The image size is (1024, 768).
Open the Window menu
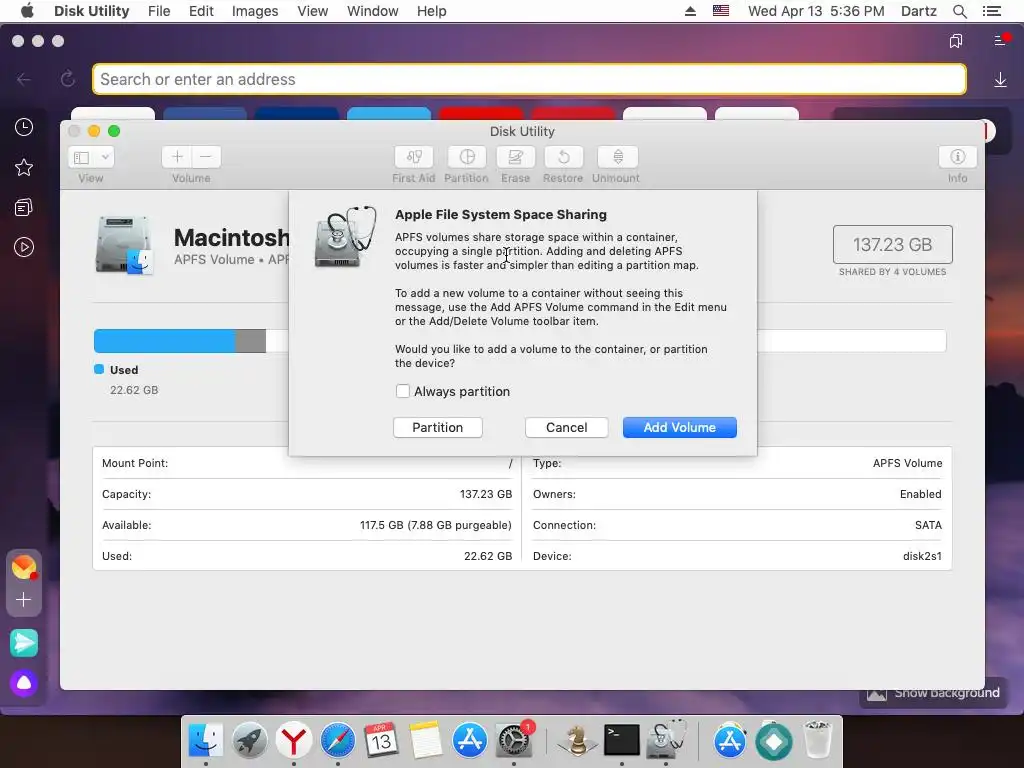[372, 11]
